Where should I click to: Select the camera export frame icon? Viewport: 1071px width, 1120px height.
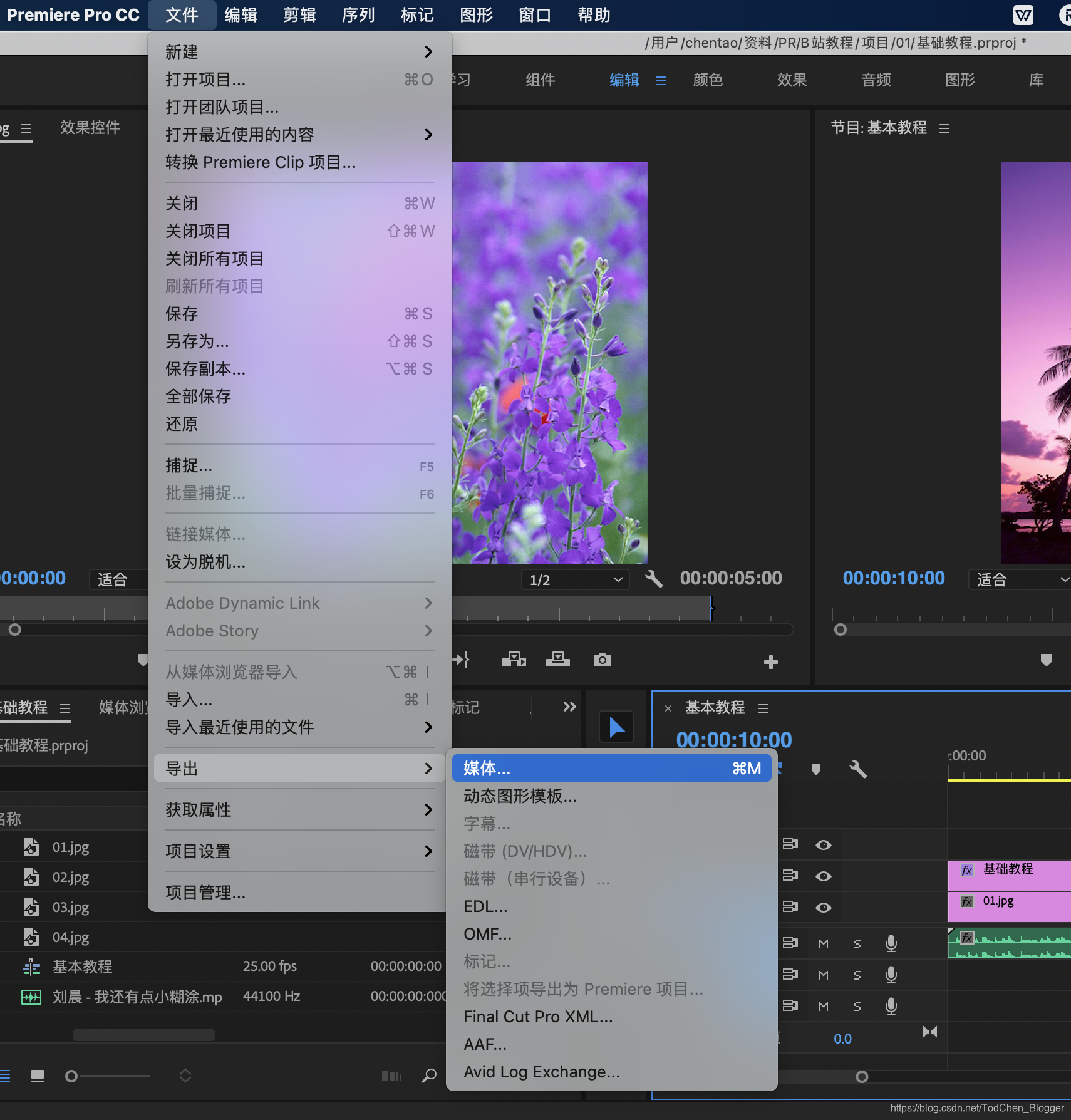601,659
